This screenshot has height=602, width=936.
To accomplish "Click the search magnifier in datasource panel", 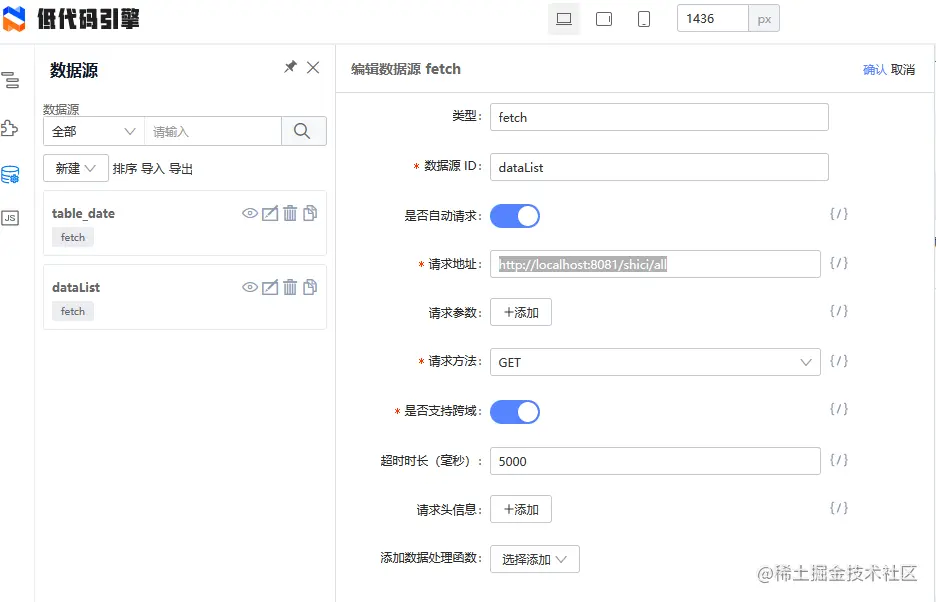I will pos(302,130).
